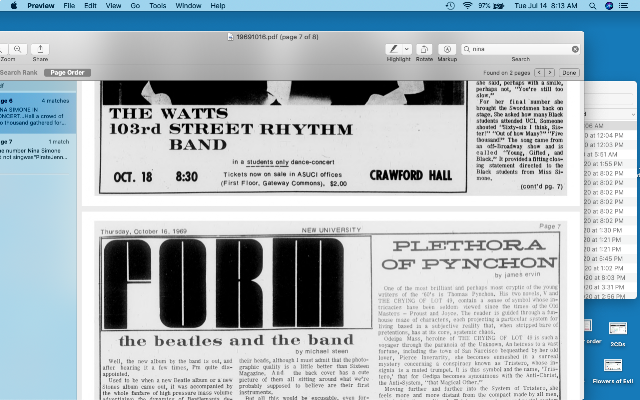
Task: Click the Share toolbar button
Action: click(x=40, y=49)
